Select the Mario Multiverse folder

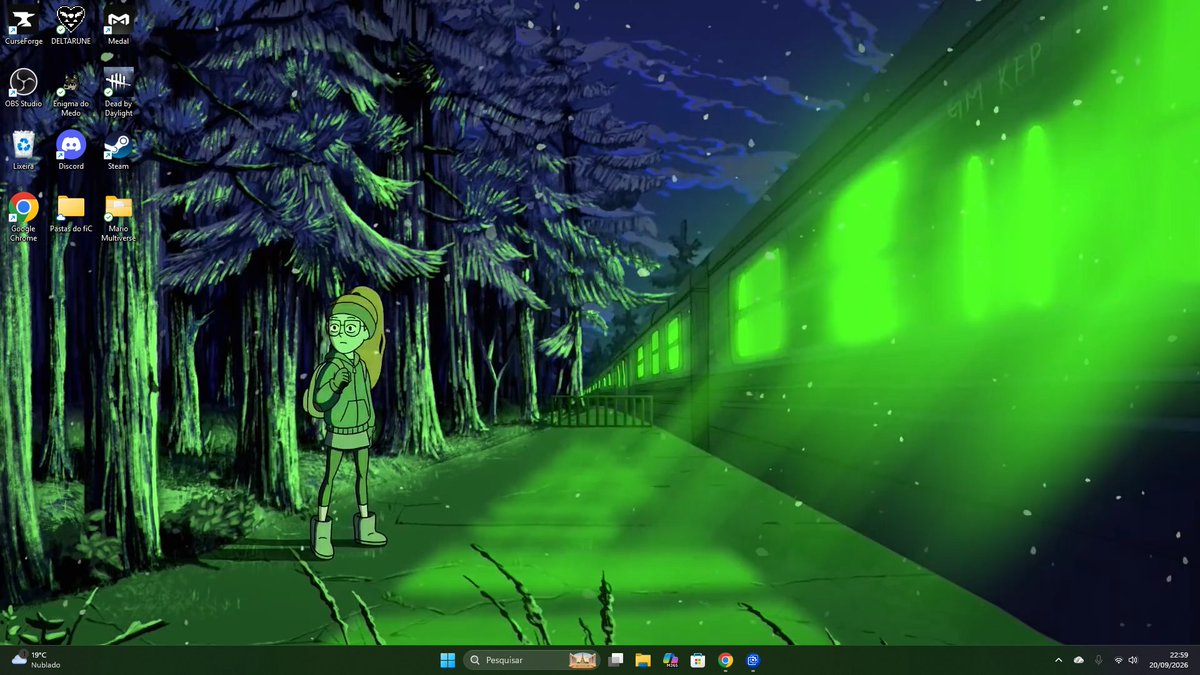click(118, 217)
